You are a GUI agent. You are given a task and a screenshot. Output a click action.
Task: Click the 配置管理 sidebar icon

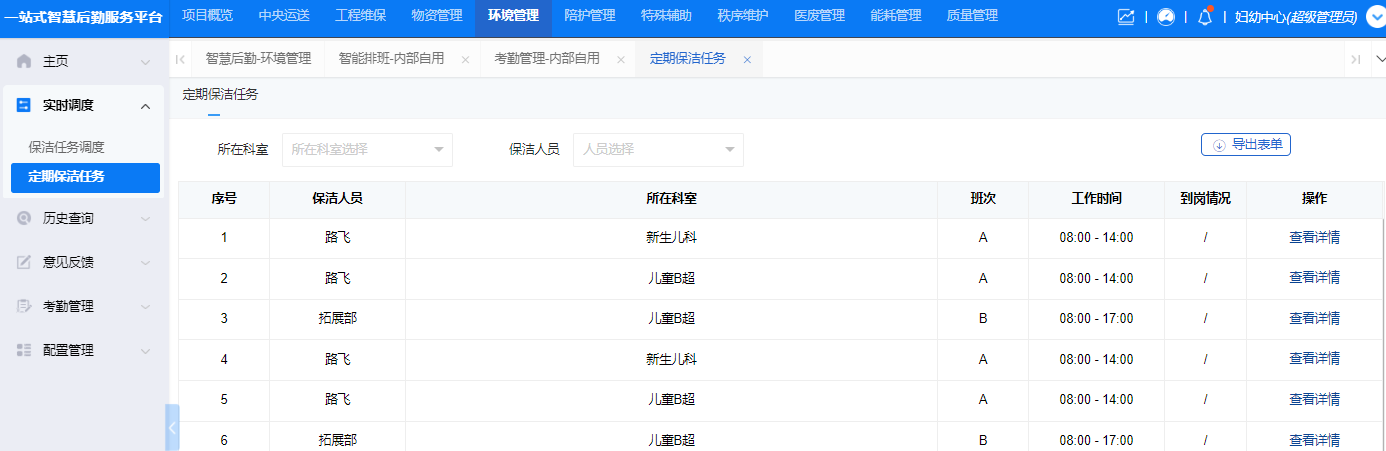[24, 350]
